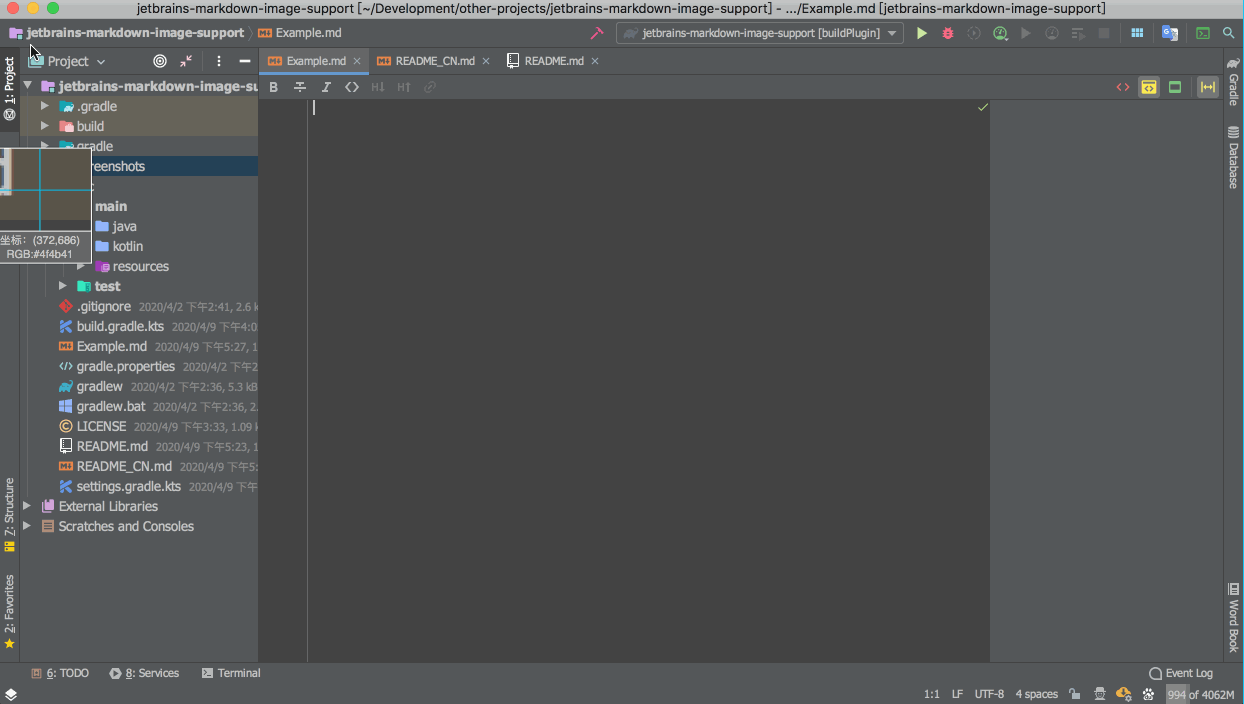
Task: Open the Word Book tool window
Action: (x=1233, y=617)
